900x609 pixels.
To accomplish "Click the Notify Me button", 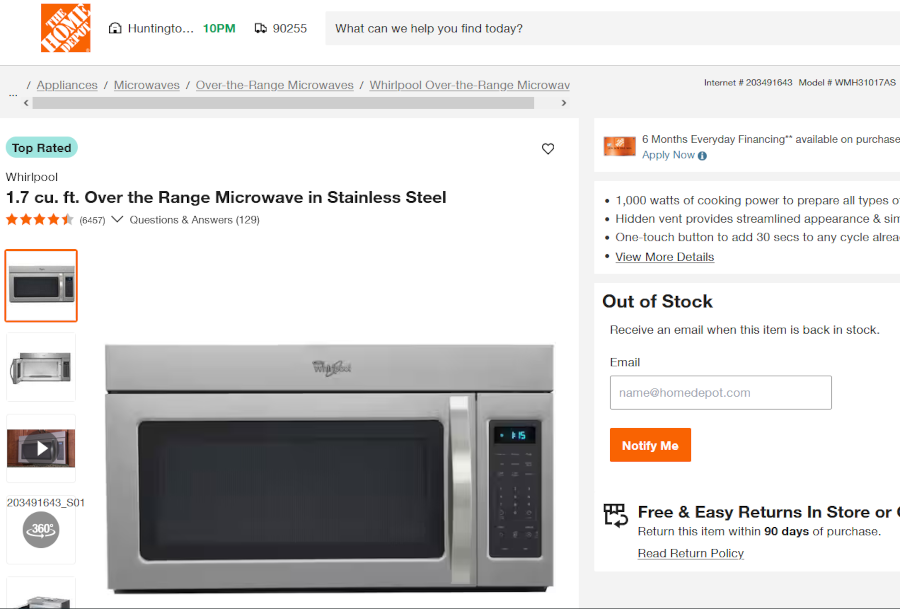I will pos(650,445).
